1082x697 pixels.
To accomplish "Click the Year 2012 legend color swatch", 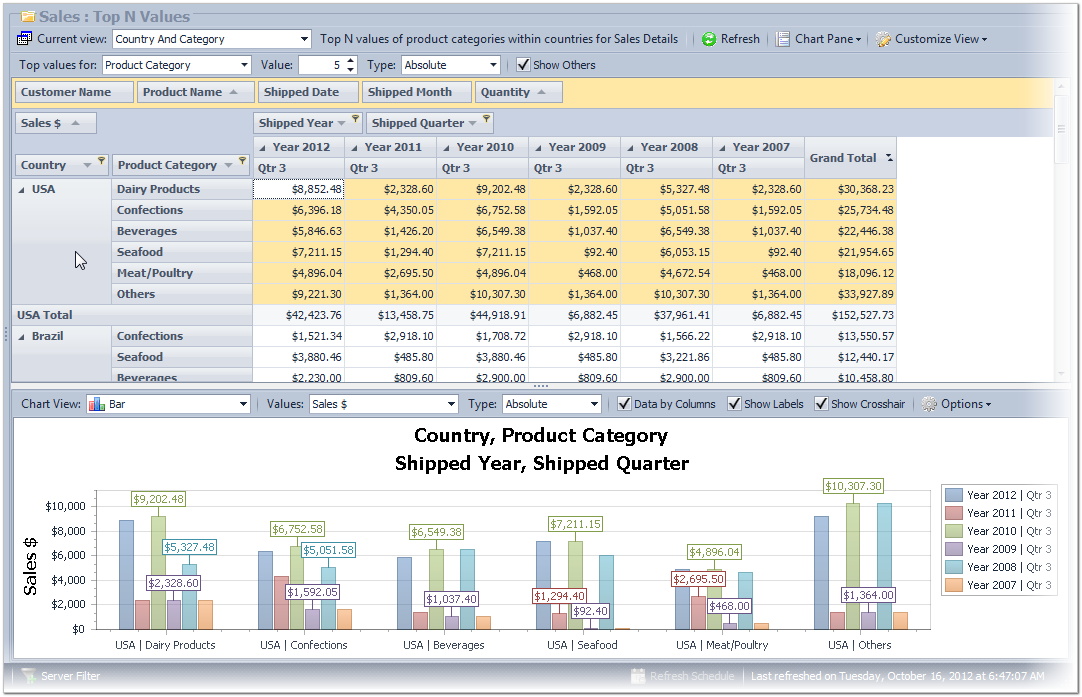I will (953, 495).
